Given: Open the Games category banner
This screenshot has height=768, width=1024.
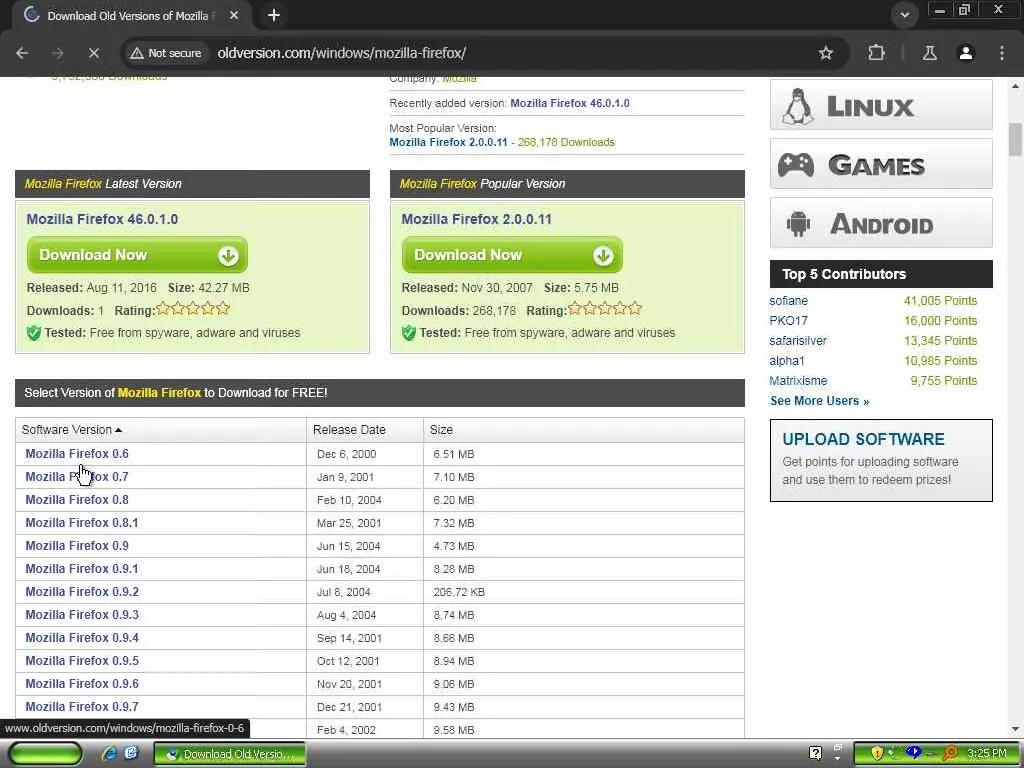Looking at the screenshot, I should pos(881,164).
